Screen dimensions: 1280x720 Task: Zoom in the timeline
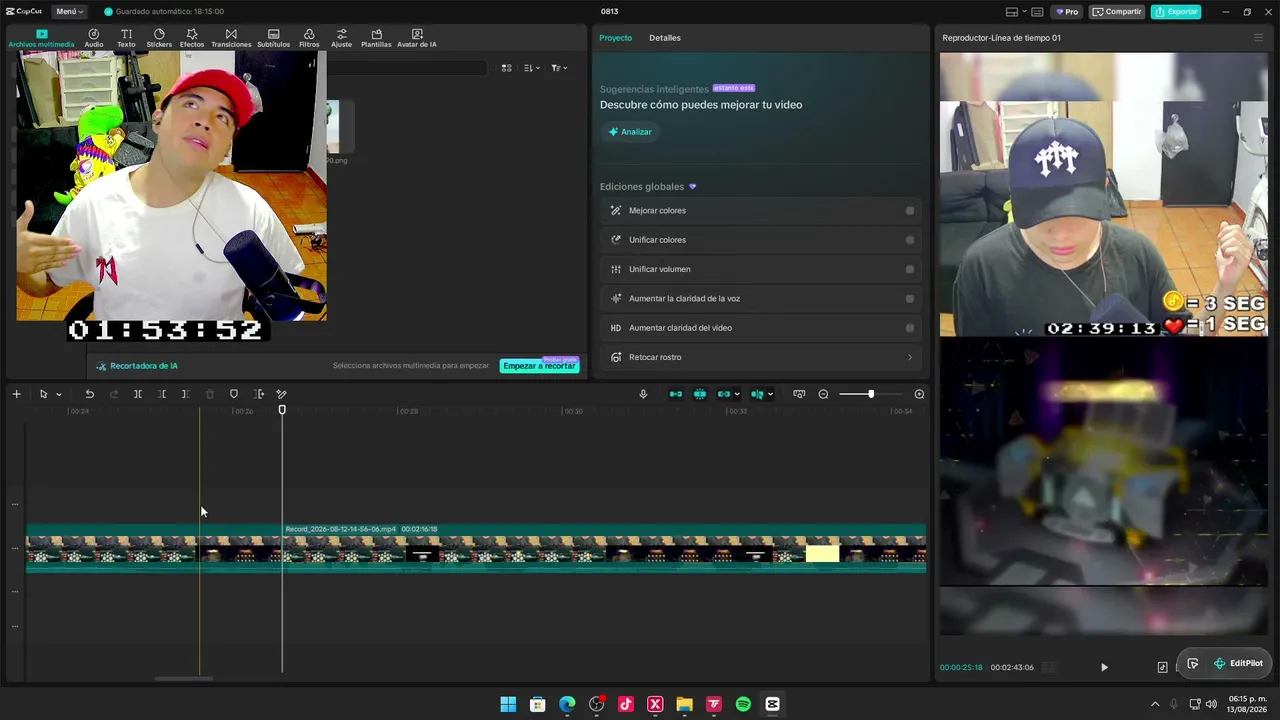tap(919, 394)
